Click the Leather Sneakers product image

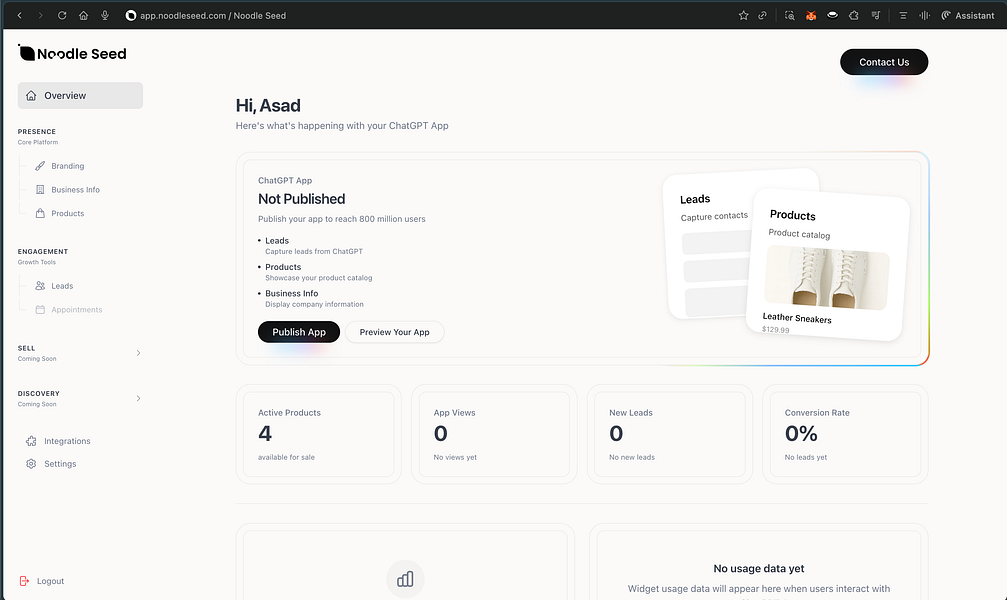827,278
